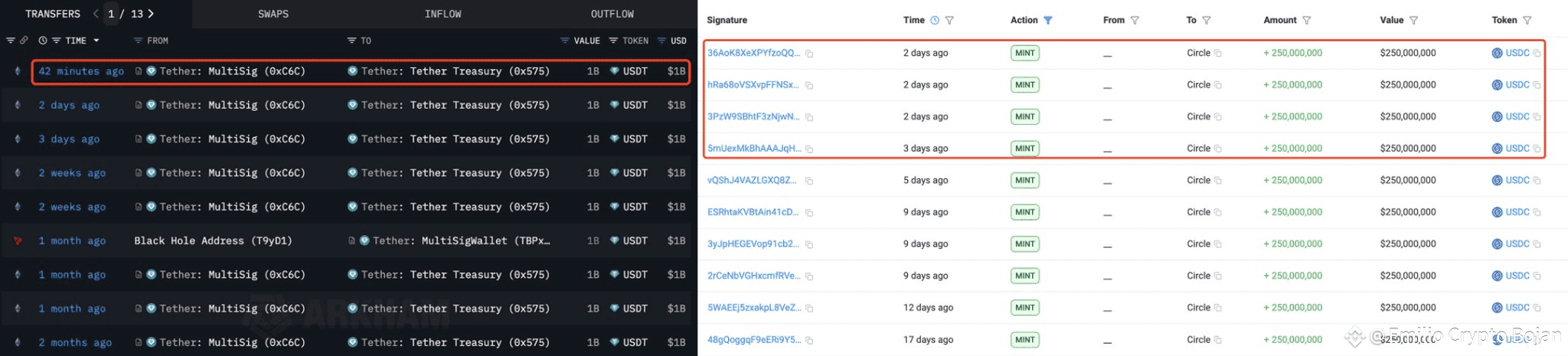Click the Tron chain icon on Black Hole row

pyautogui.click(x=17, y=240)
